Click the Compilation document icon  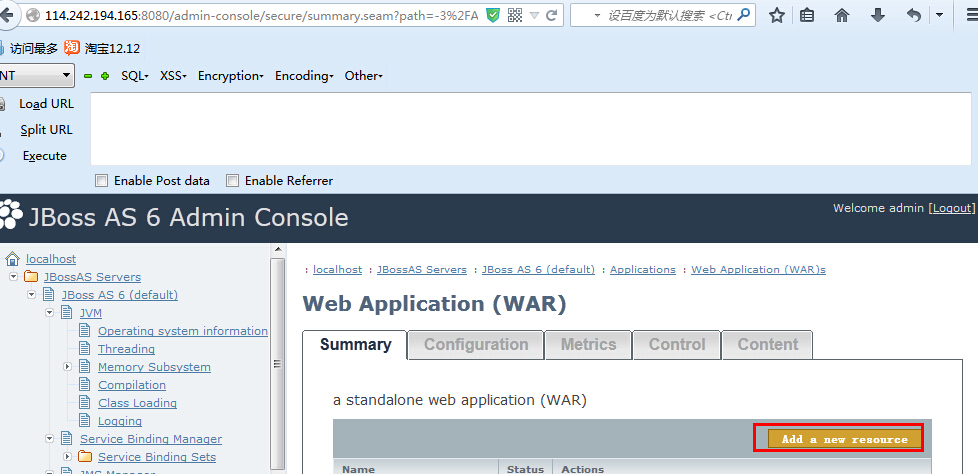coord(85,385)
